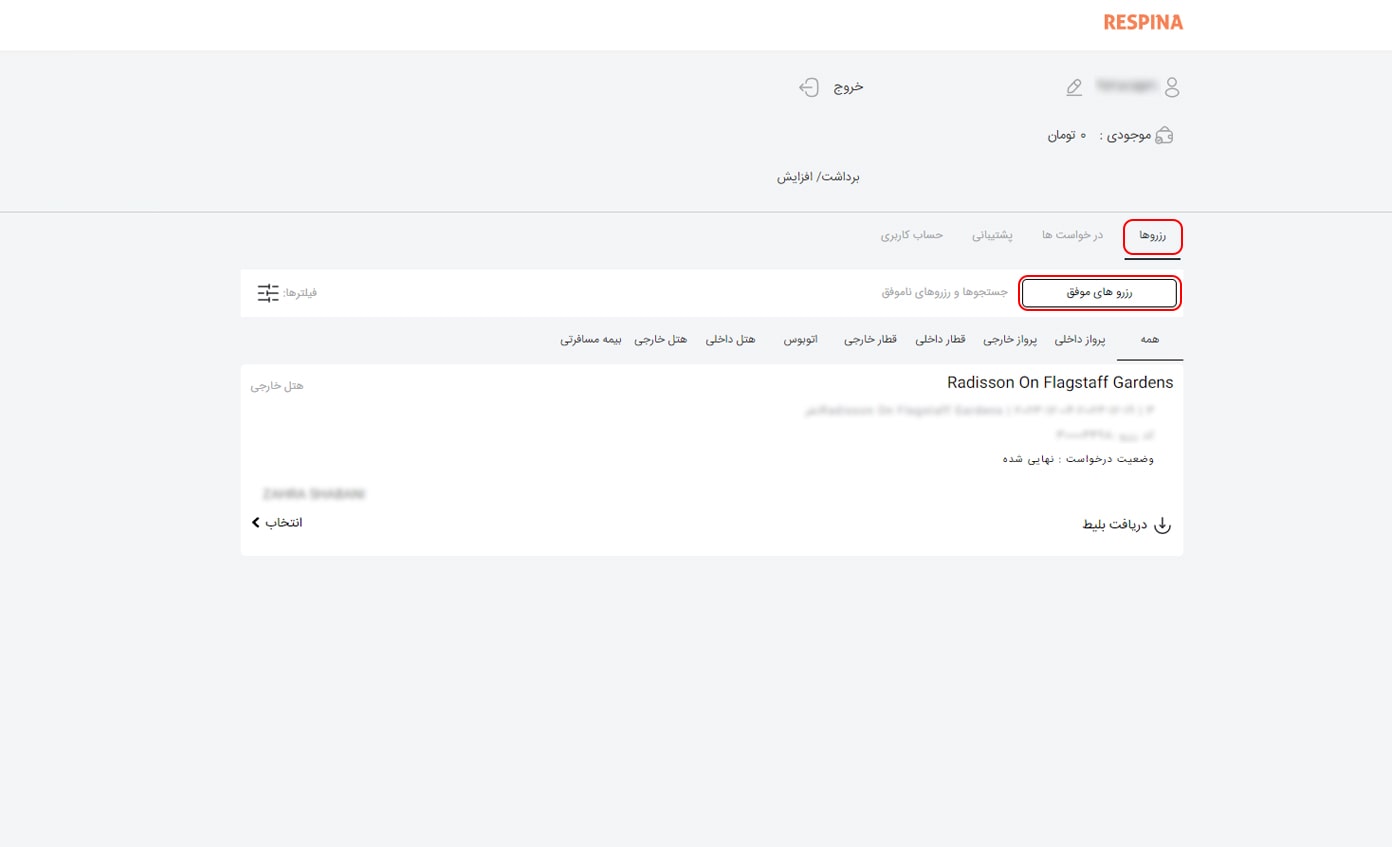Open the پشتیبانی tab
Image resolution: width=1392 pixels, height=847 pixels.
992,235
